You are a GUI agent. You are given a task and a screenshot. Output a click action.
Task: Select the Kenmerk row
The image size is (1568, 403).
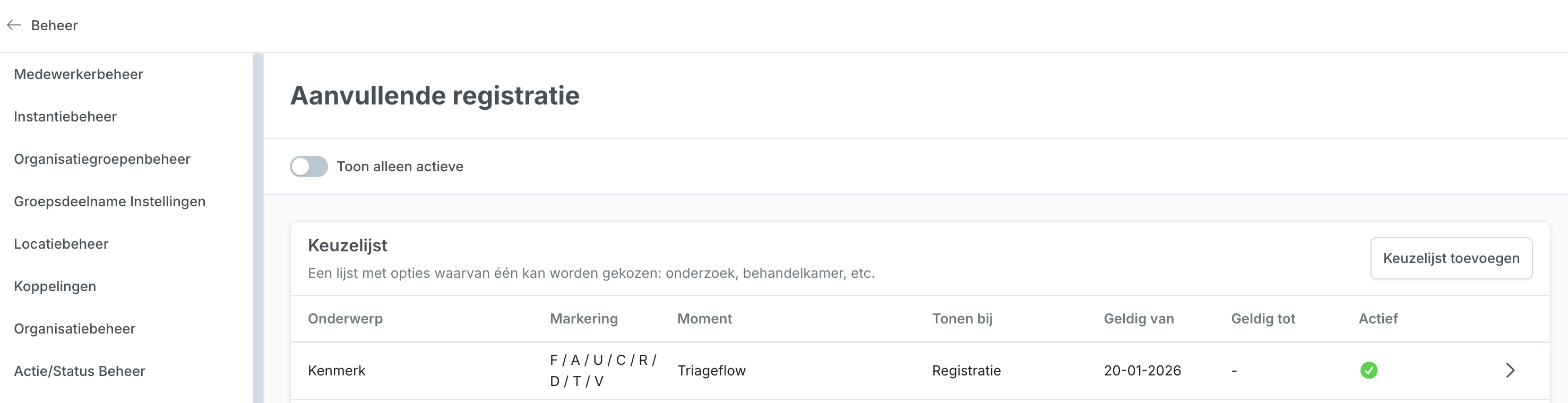(x=920, y=371)
